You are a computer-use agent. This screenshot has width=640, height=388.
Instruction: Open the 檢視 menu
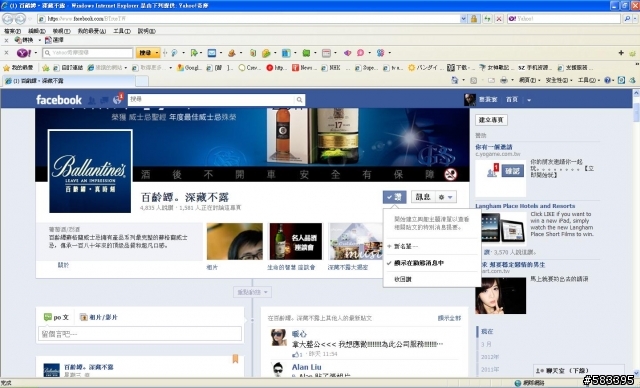[x=61, y=31]
